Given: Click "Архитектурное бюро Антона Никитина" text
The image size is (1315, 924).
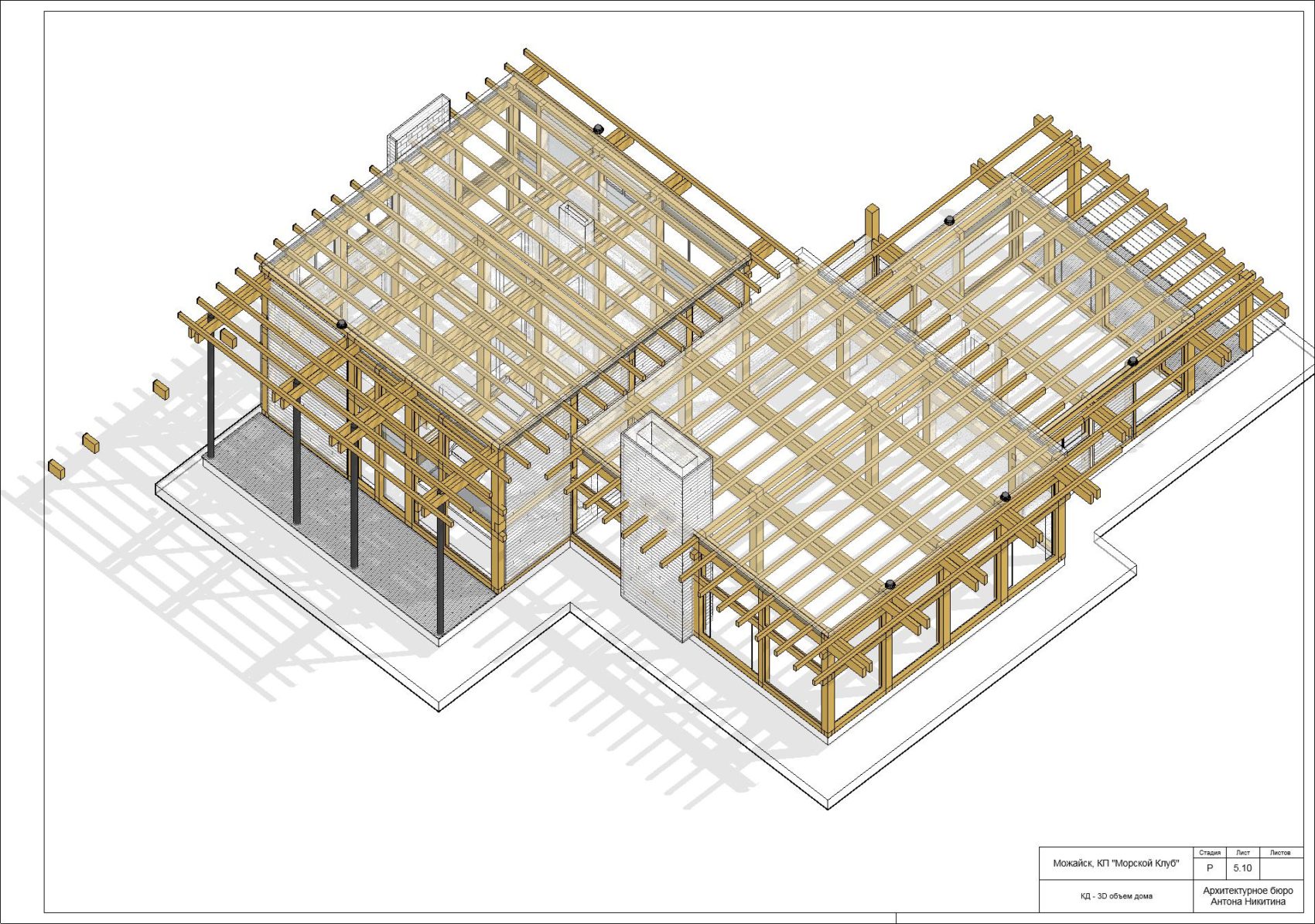Looking at the screenshot, I should (1248, 896).
